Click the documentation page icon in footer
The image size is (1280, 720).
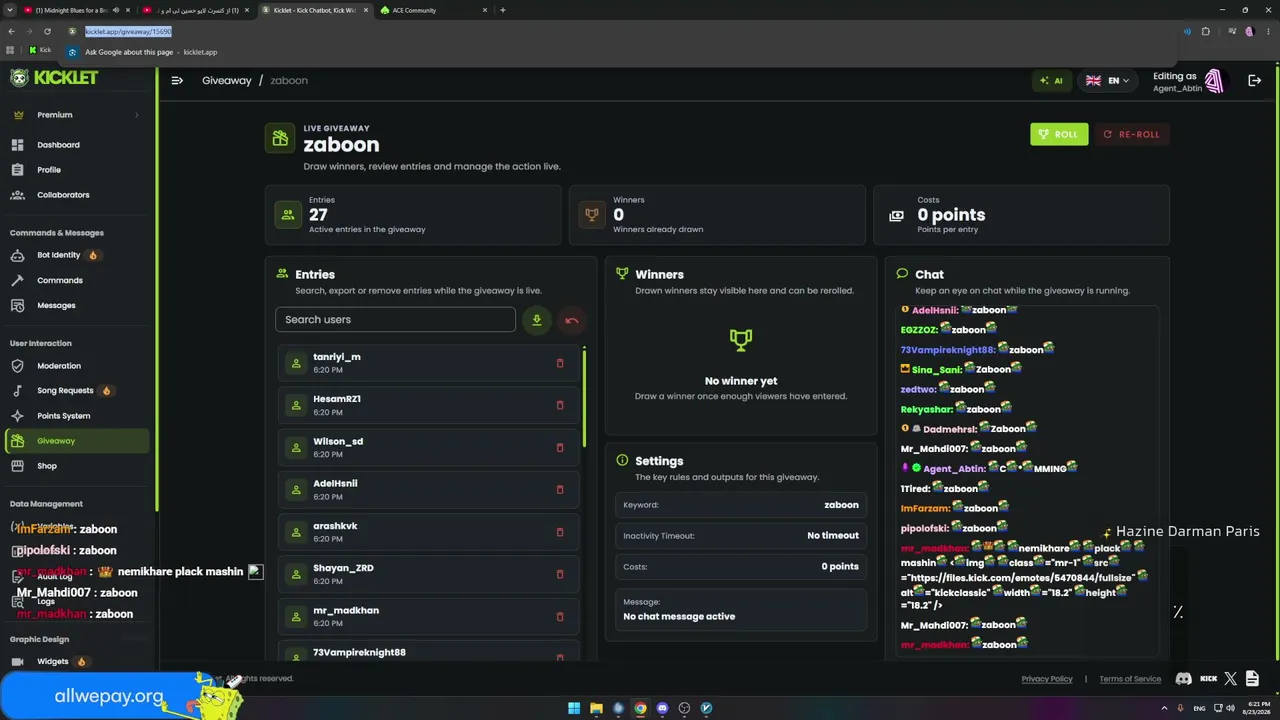click(1252, 679)
